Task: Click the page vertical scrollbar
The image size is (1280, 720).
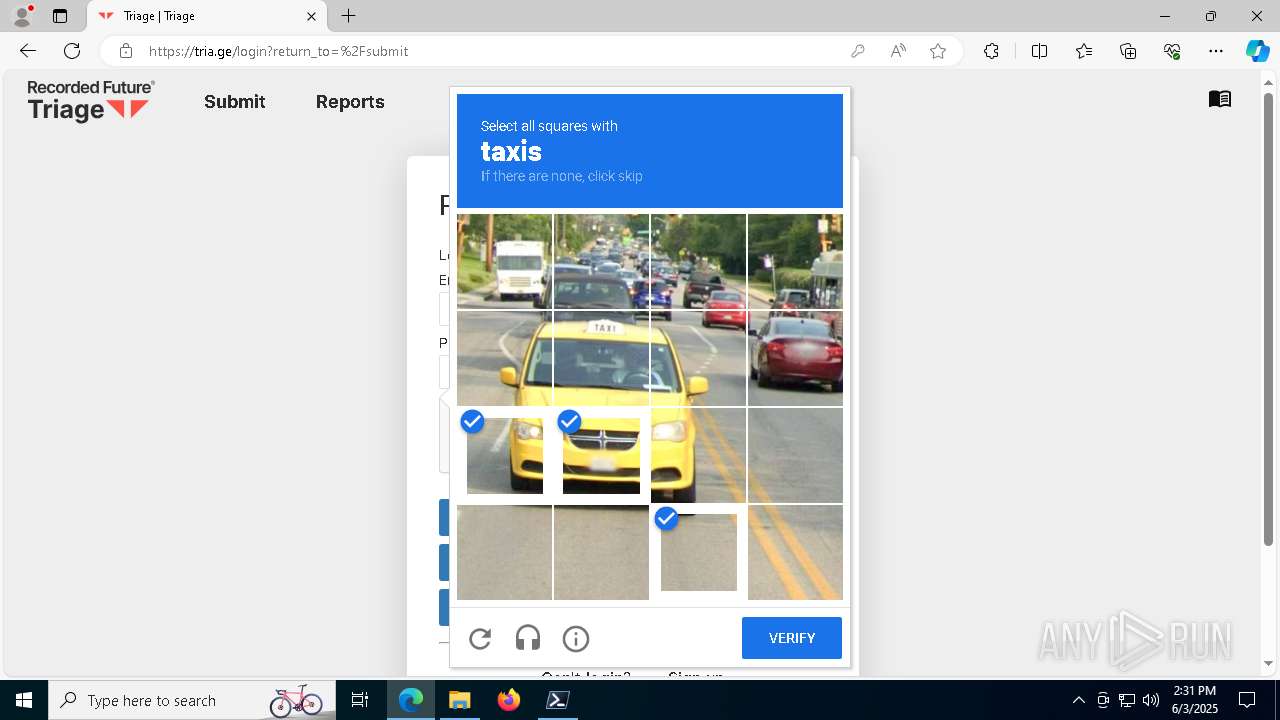Action: point(1269,320)
